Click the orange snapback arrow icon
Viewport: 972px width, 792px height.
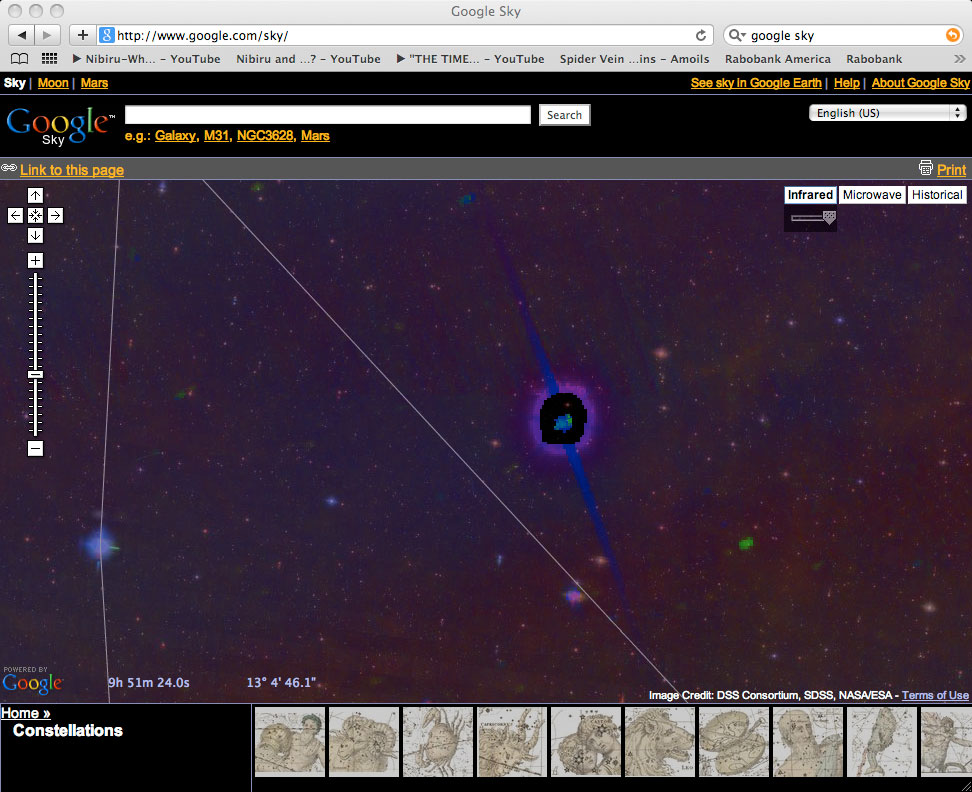pyautogui.click(x=953, y=35)
